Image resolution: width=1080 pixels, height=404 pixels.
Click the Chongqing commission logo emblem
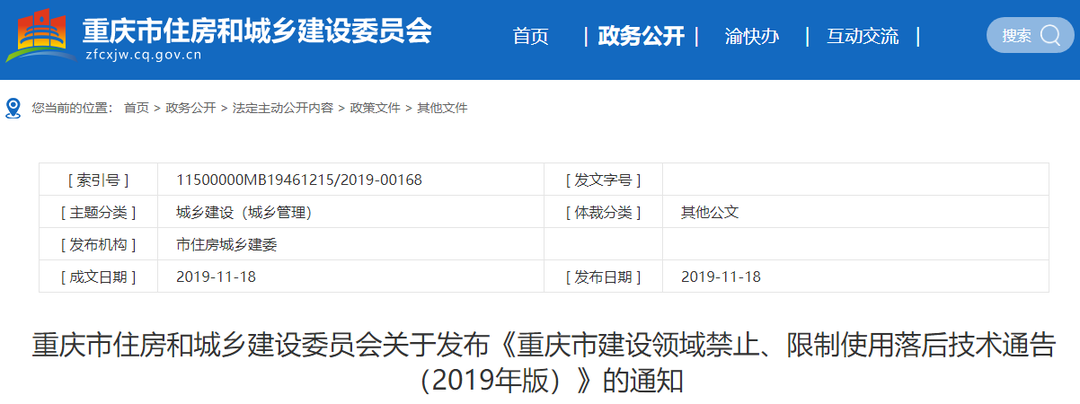[x=40, y=37]
